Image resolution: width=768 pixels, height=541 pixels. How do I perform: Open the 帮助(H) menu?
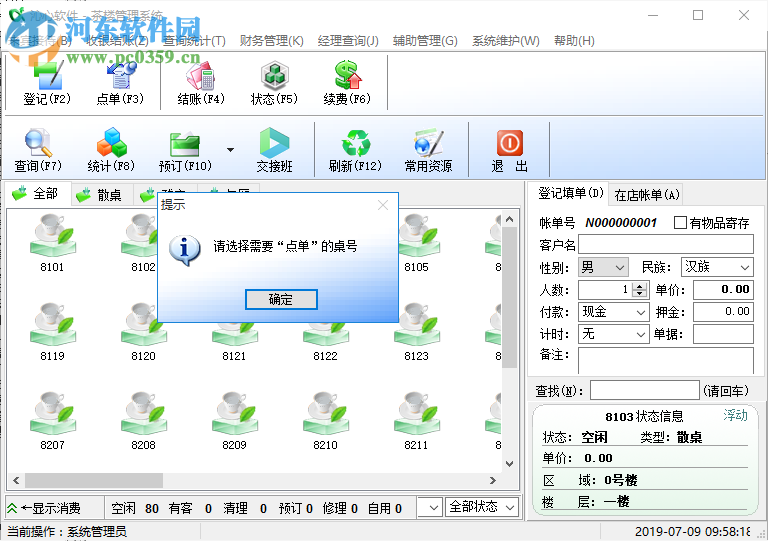coord(574,41)
